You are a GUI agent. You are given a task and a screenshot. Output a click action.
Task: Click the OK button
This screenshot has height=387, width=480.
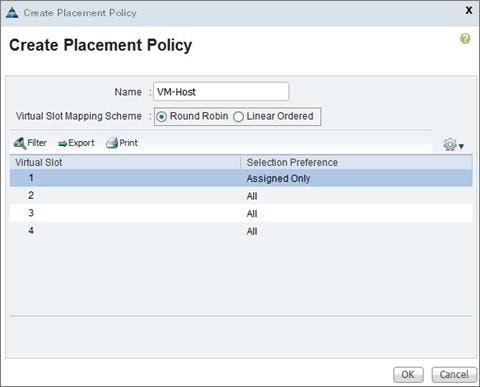408,375
